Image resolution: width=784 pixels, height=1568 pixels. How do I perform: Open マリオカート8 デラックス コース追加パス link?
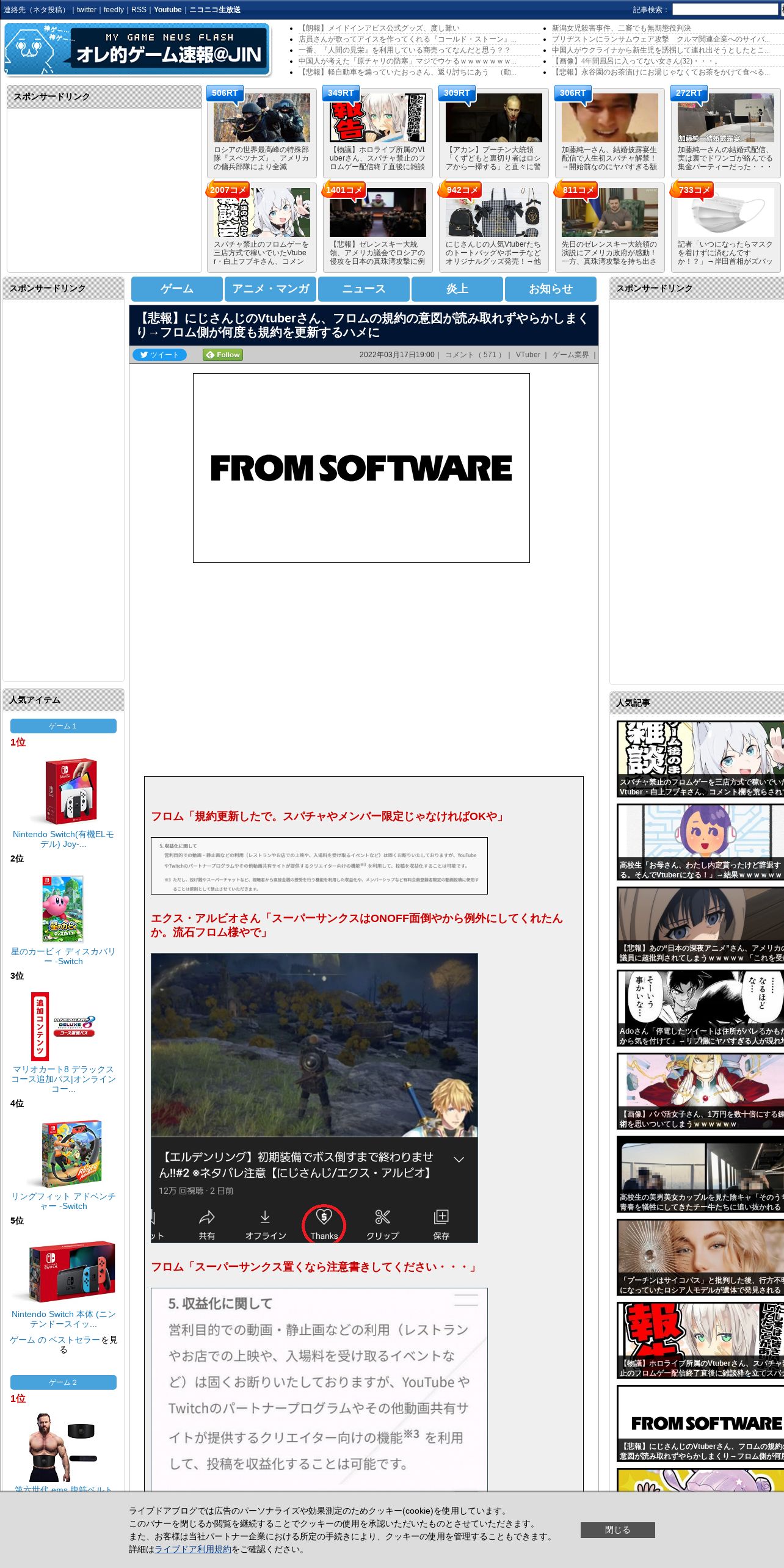click(x=63, y=1079)
